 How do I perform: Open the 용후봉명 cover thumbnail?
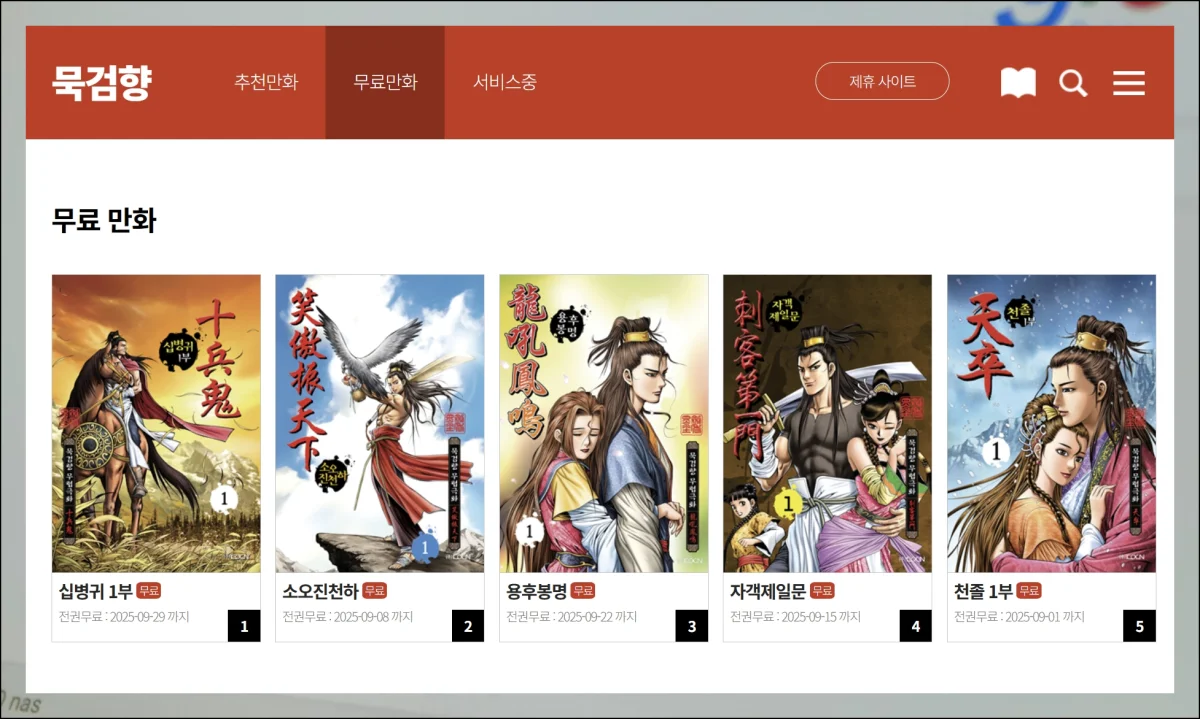[x=604, y=423]
